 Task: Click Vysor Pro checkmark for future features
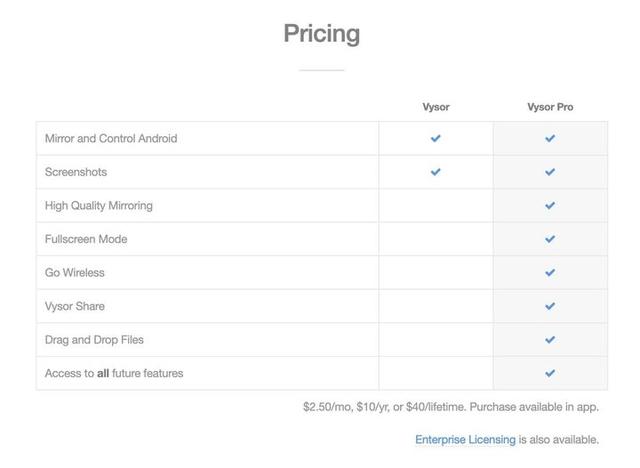coord(549,373)
